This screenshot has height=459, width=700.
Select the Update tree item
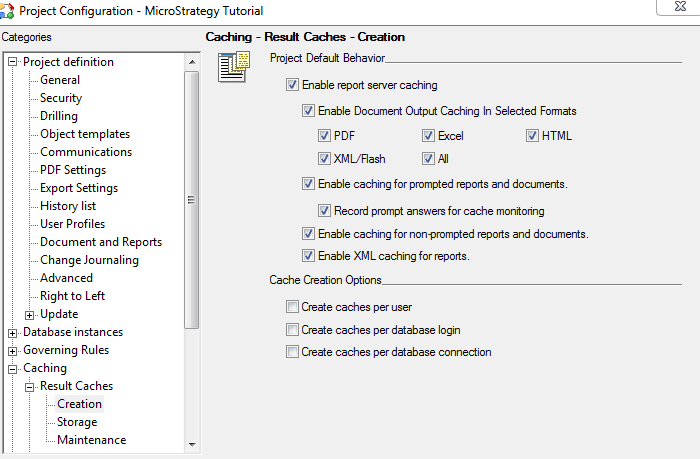pyautogui.click(x=59, y=314)
